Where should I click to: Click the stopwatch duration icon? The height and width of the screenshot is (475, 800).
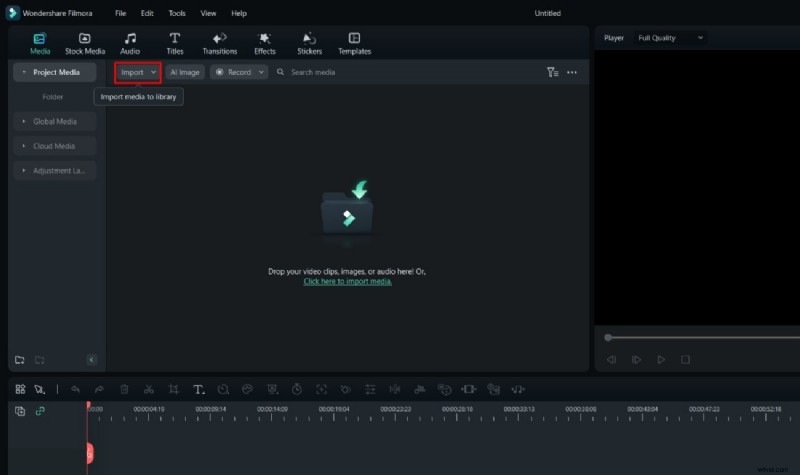(296, 389)
